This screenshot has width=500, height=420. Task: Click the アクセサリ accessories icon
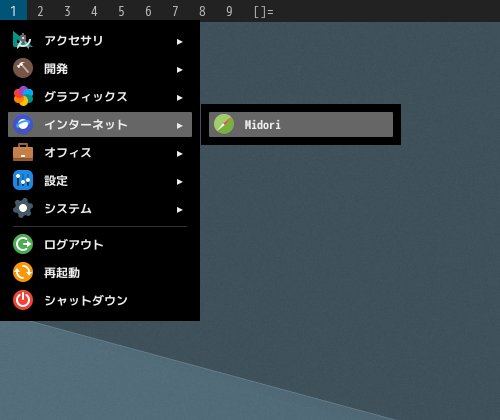(23, 40)
